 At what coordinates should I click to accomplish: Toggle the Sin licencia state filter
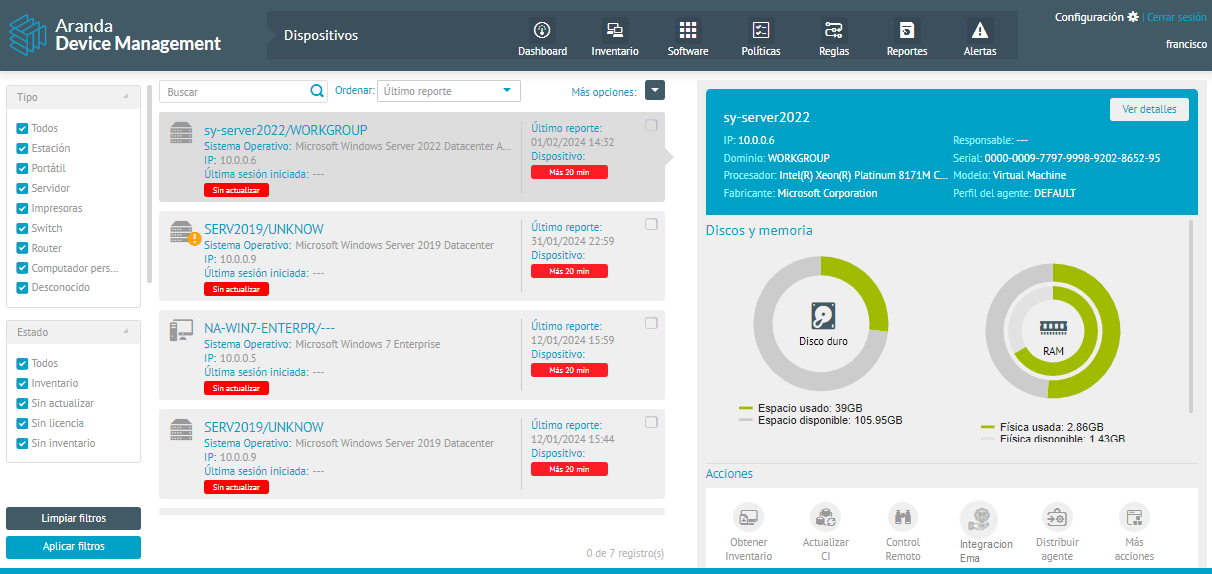coord(22,424)
